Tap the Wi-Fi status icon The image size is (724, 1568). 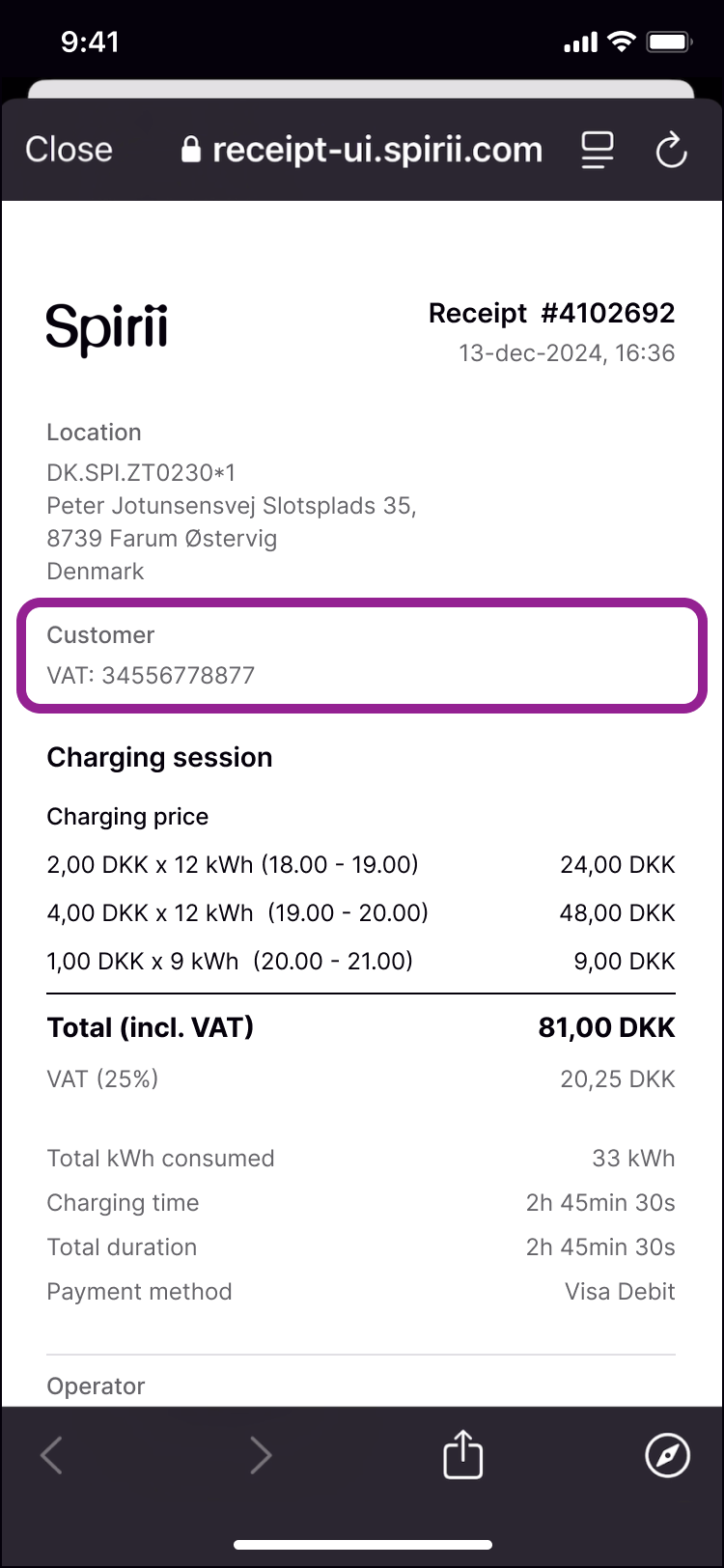[x=621, y=42]
